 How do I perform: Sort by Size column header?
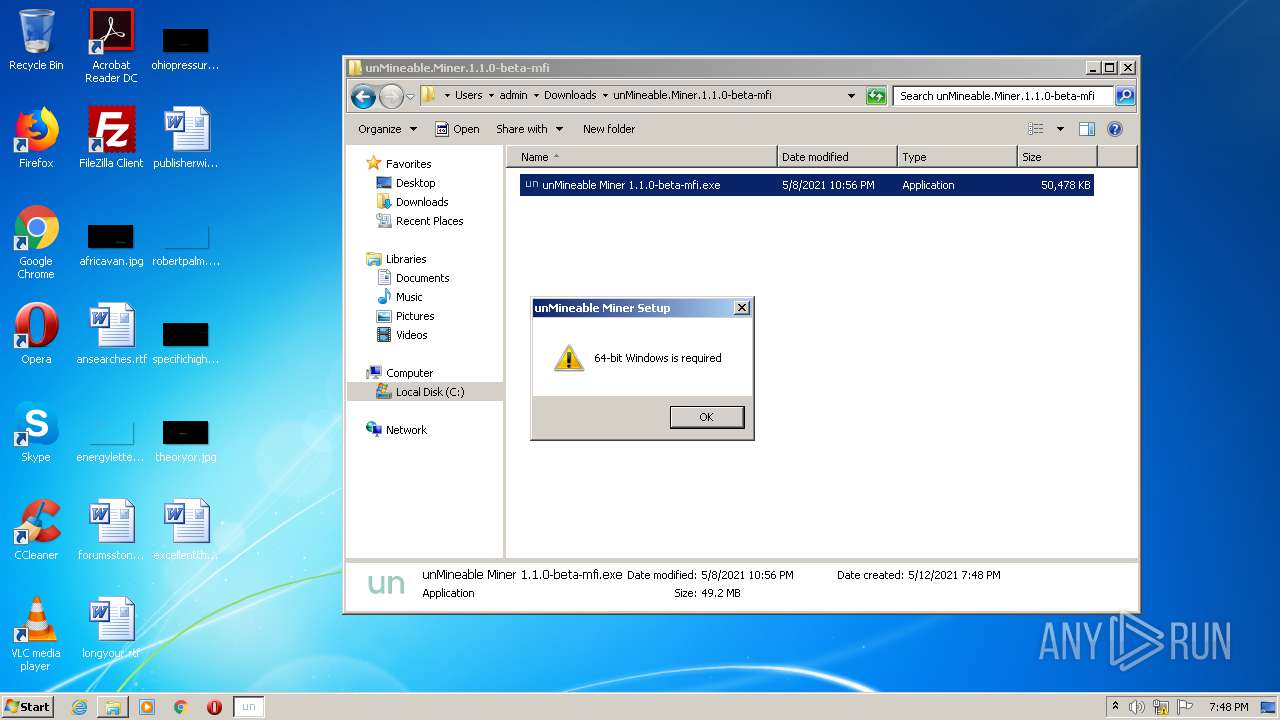(1057, 157)
